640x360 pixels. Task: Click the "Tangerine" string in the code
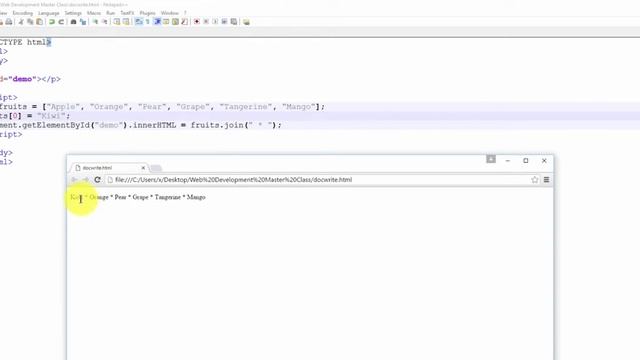point(245,107)
